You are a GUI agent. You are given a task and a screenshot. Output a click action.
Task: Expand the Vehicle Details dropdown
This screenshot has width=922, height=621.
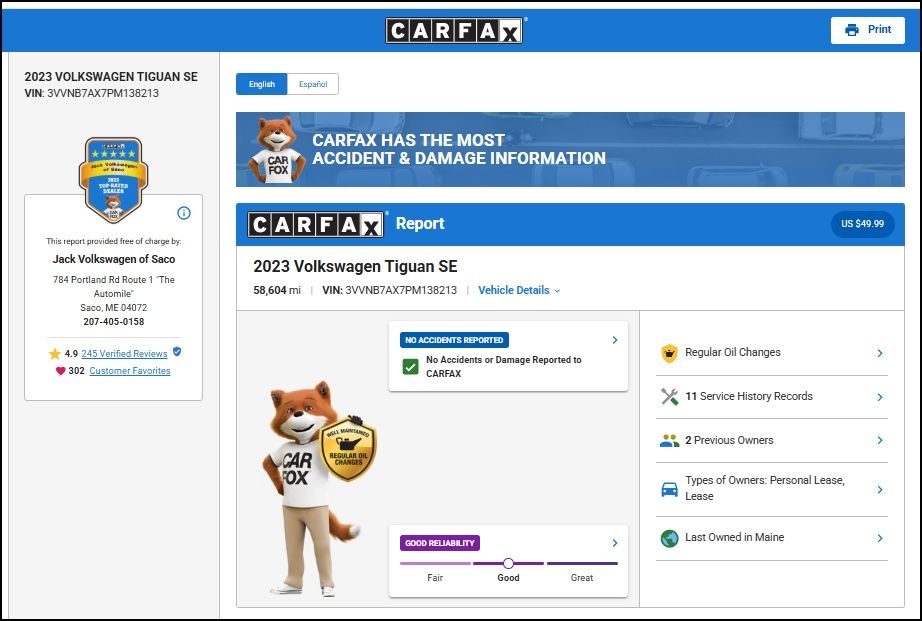[x=519, y=290]
